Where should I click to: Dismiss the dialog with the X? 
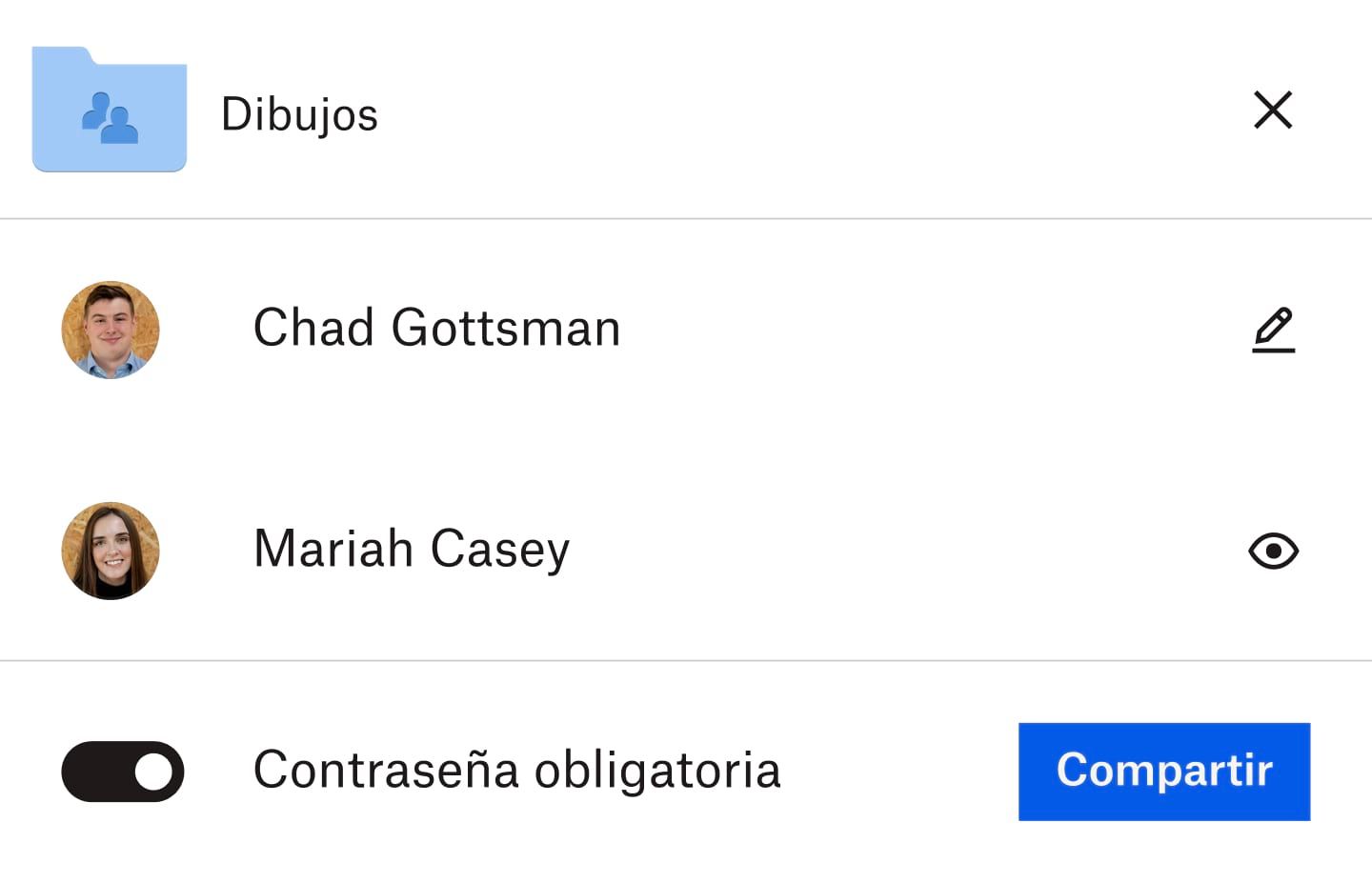[1274, 110]
